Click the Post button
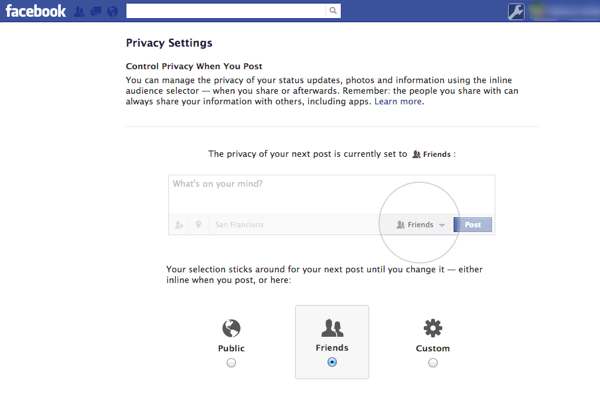This screenshot has height=400, width=600. 473,225
